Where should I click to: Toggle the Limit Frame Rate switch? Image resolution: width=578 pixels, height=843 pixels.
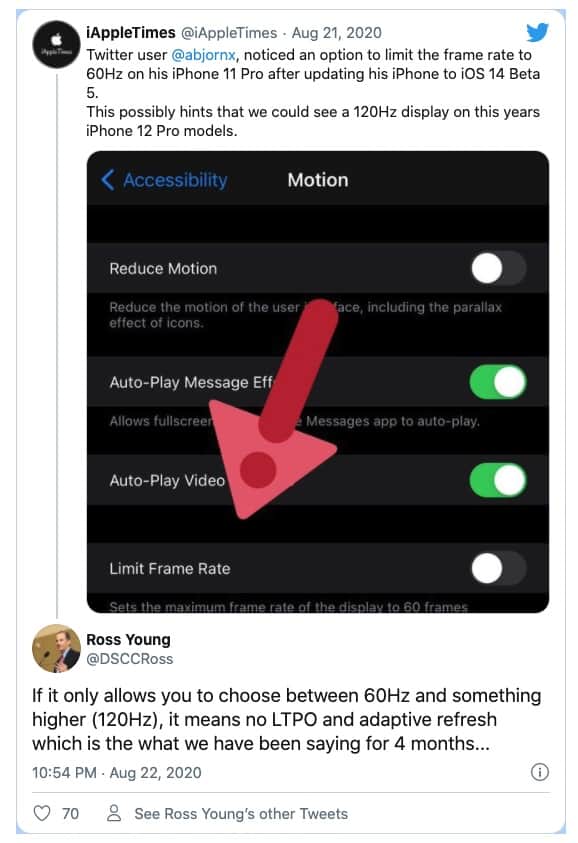coord(498,569)
